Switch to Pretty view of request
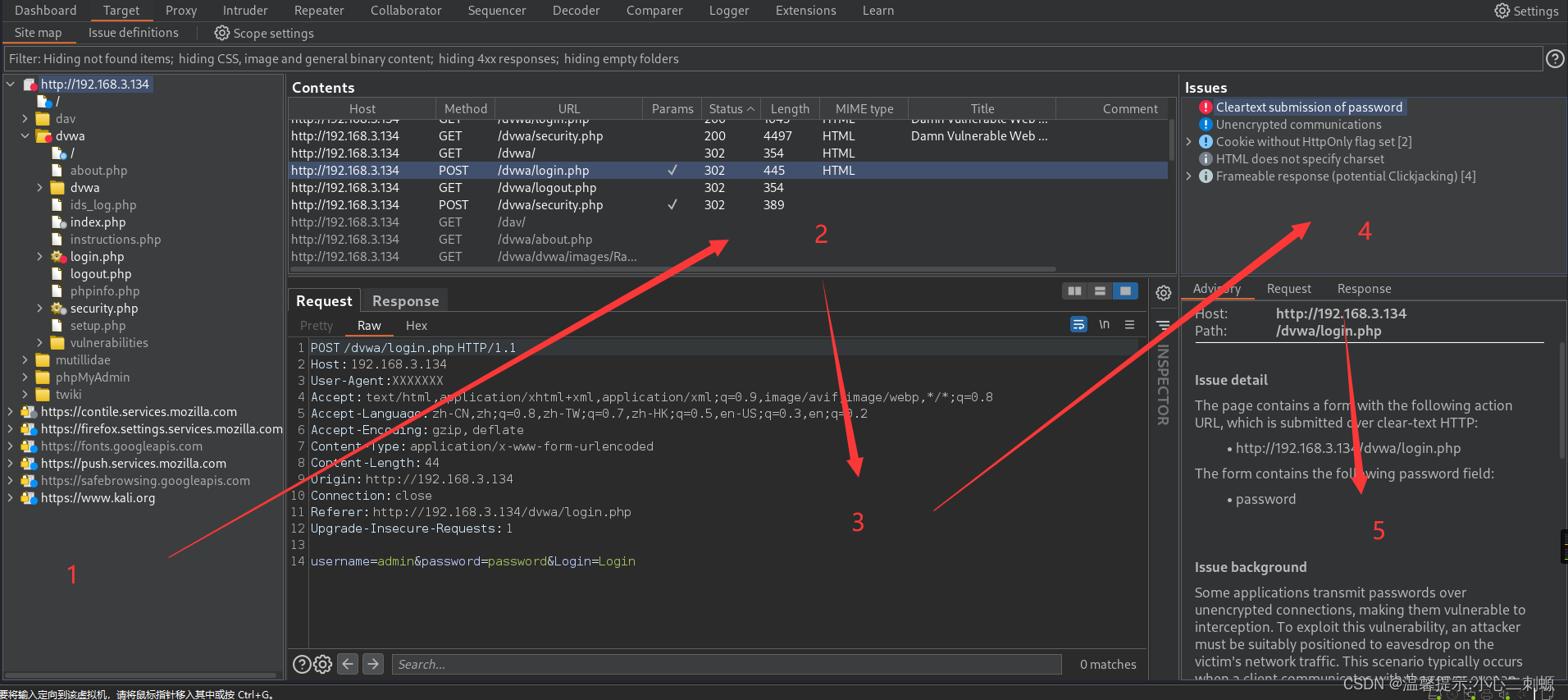 317,326
